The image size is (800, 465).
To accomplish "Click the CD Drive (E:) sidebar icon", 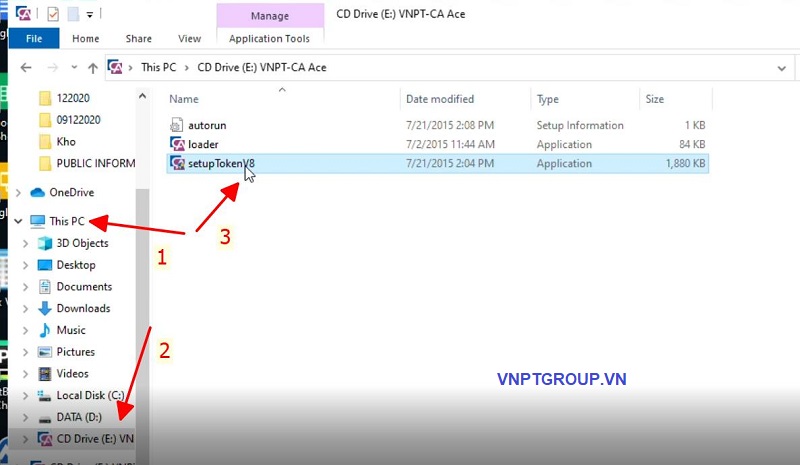I will click(x=45, y=439).
